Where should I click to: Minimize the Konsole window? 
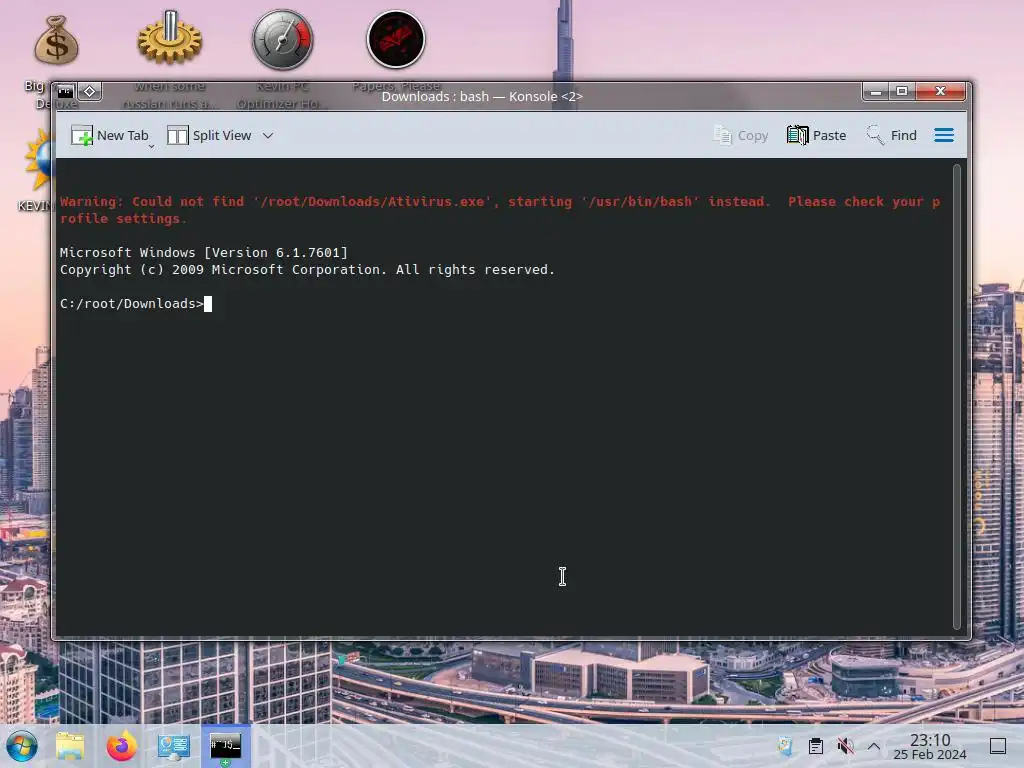(x=876, y=91)
